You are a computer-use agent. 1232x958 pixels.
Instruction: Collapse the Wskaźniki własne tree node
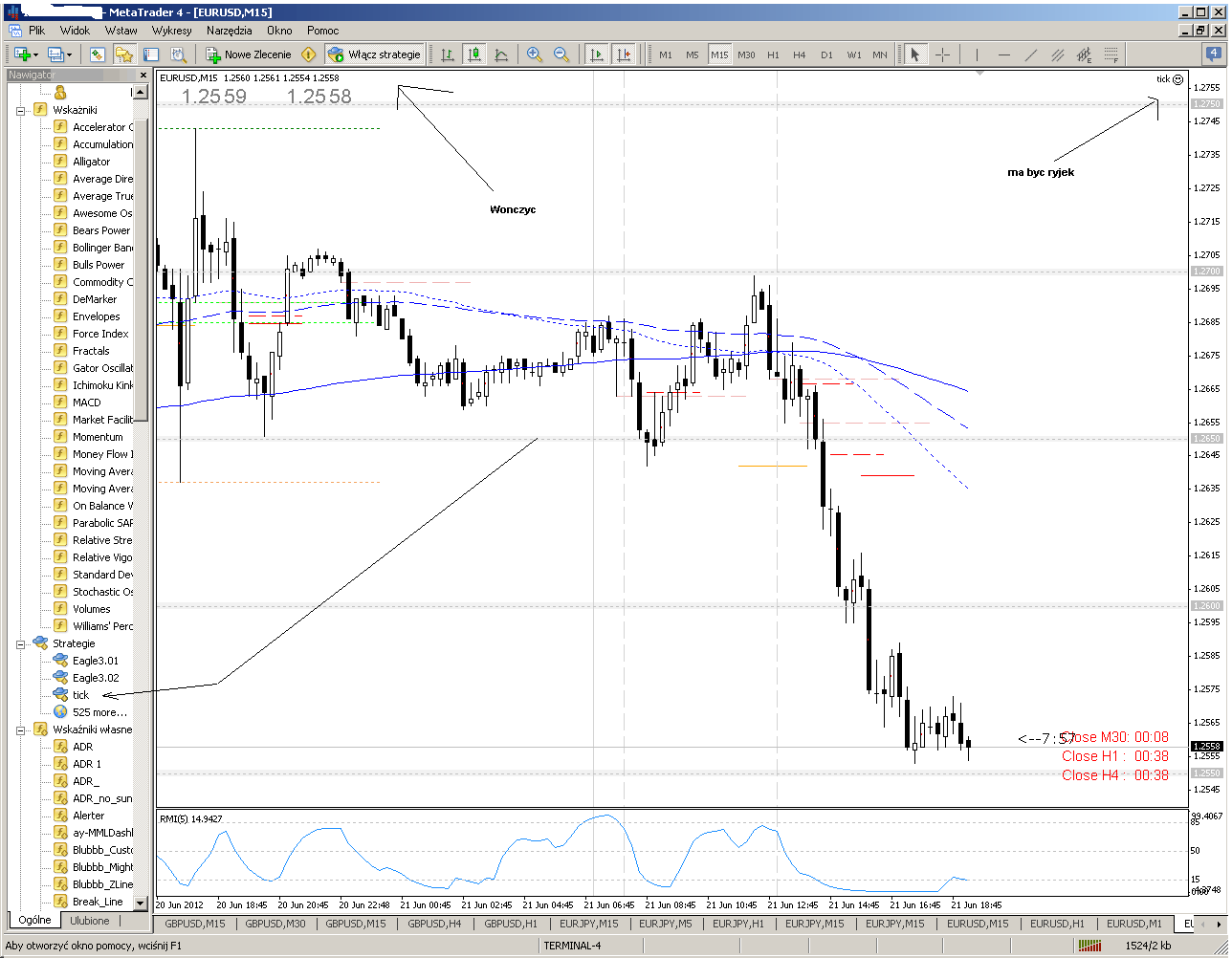pyautogui.click(x=20, y=729)
